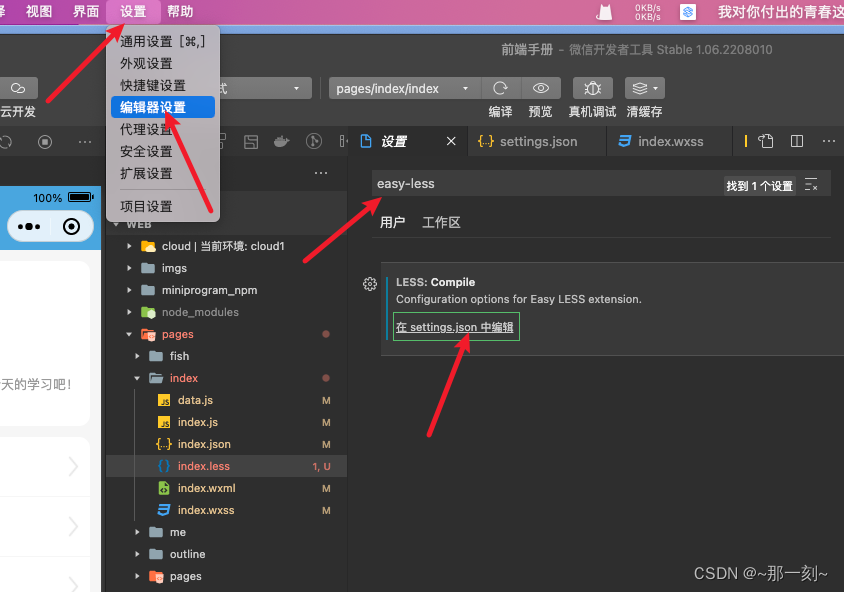This screenshot has width=844, height=592.
Task: Select 项目设置 menu entry
Action: (x=163, y=207)
